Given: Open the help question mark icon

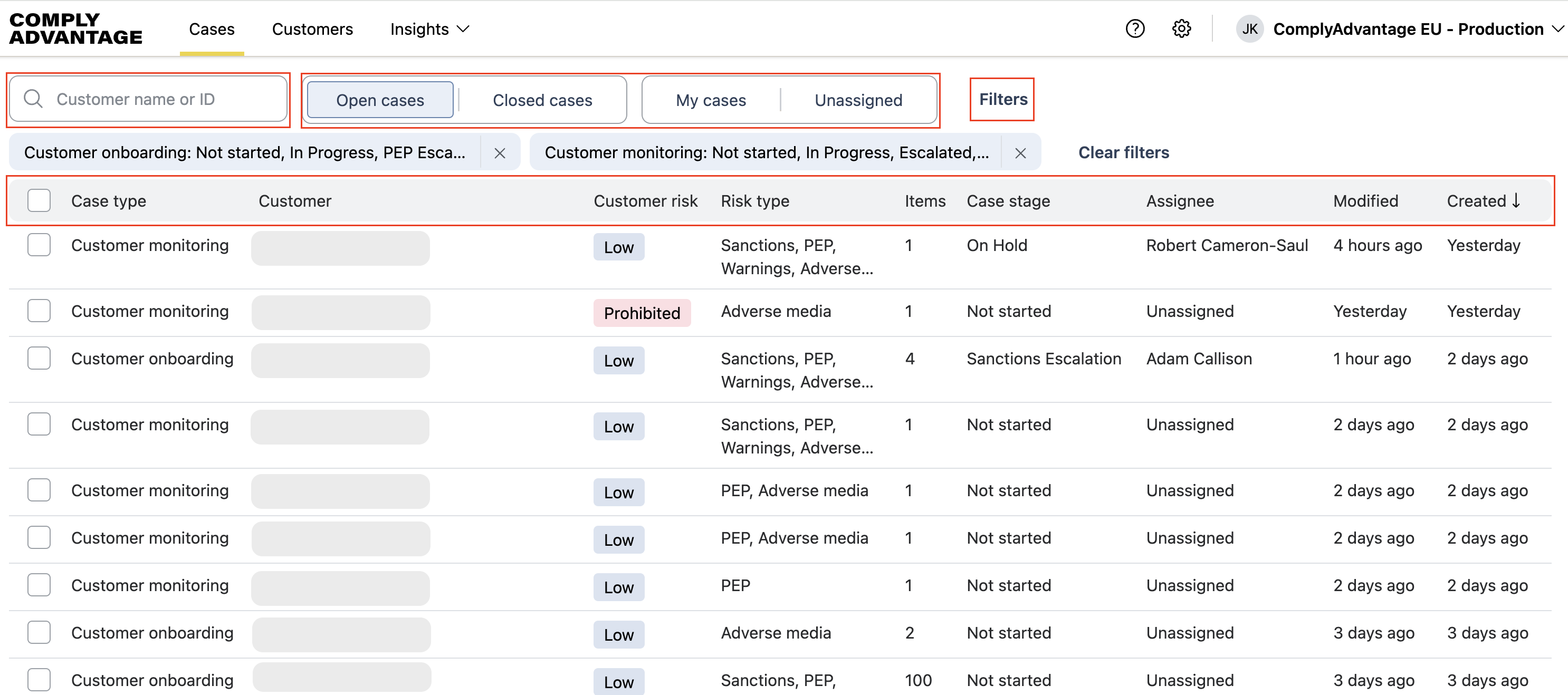Looking at the screenshot, I should (1135, 28).
